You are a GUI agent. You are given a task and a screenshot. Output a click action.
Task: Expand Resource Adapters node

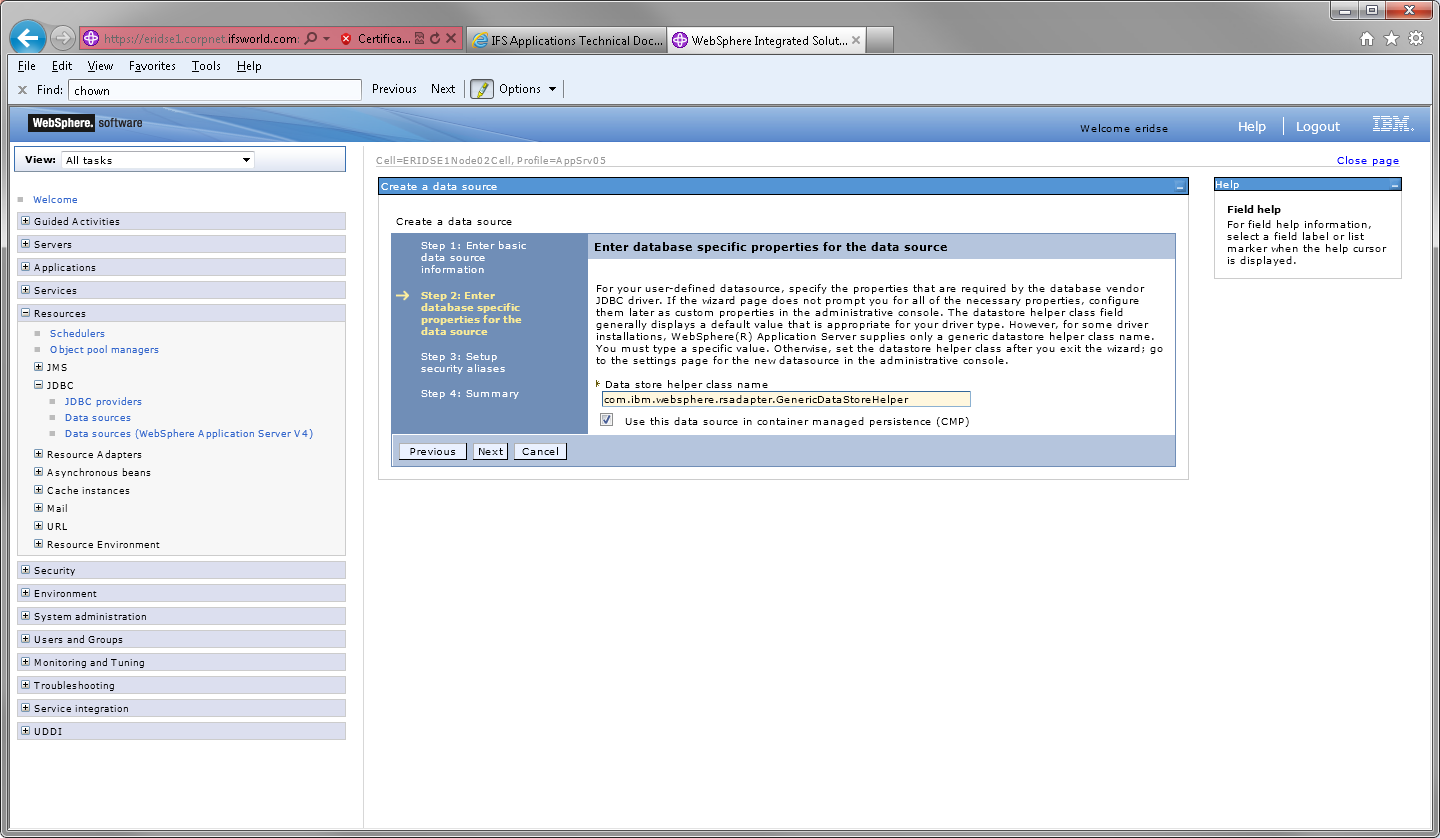click(38, 454)
